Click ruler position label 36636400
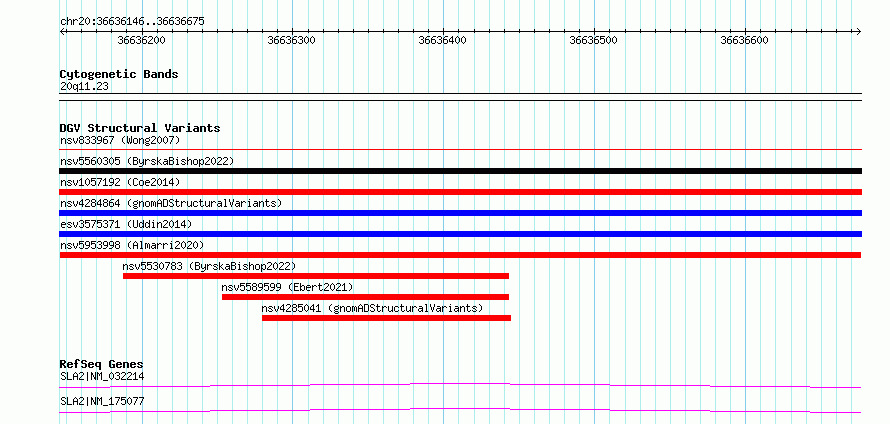Viewport: 890px width, 424px height. [443, 40]
